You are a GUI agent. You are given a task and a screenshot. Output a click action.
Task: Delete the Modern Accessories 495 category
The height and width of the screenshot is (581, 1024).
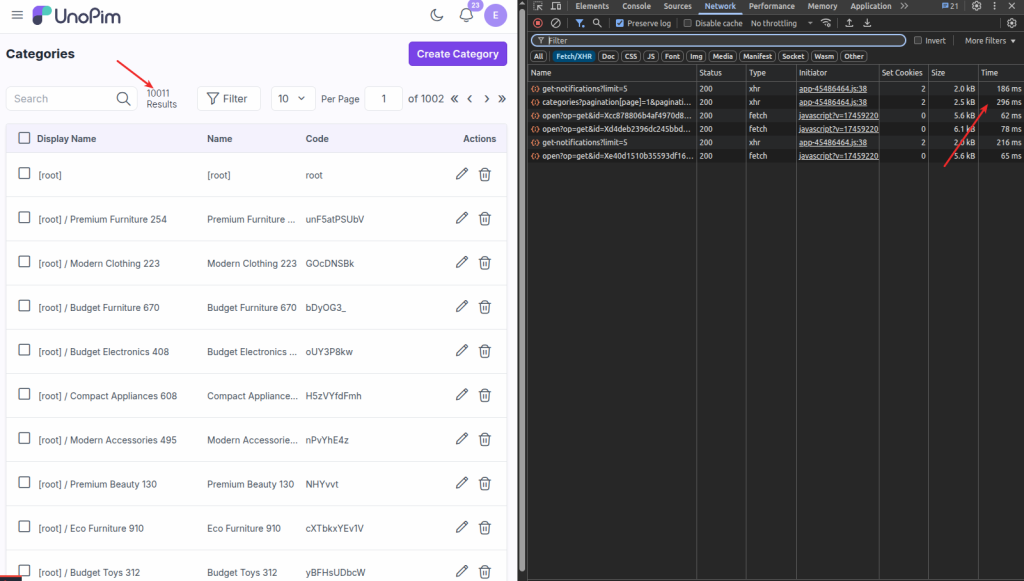tap(485, 439)
